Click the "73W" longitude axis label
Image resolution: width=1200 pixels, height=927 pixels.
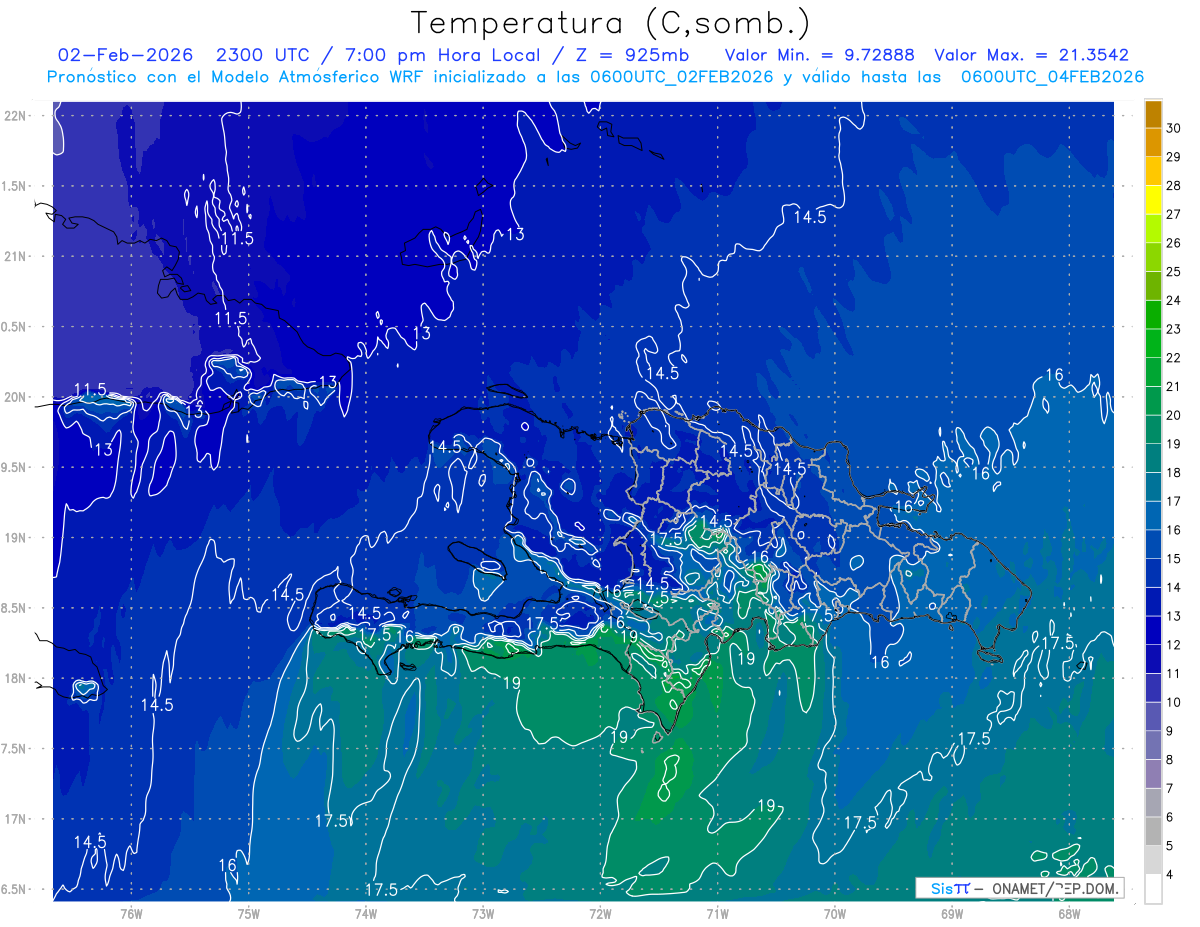pos(483,914)
